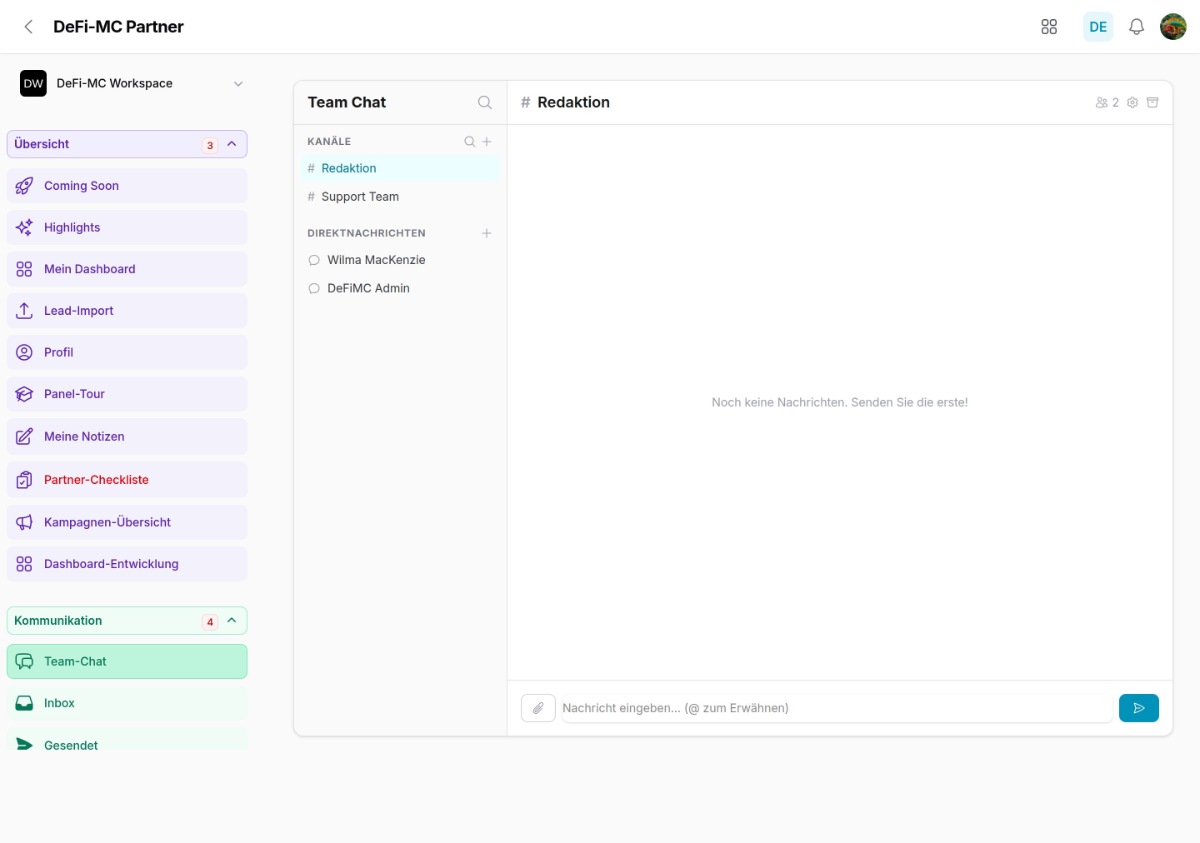The image size is (1200, 843).
Task: Open Kampagnen-Übersicht
Action: 127,522
